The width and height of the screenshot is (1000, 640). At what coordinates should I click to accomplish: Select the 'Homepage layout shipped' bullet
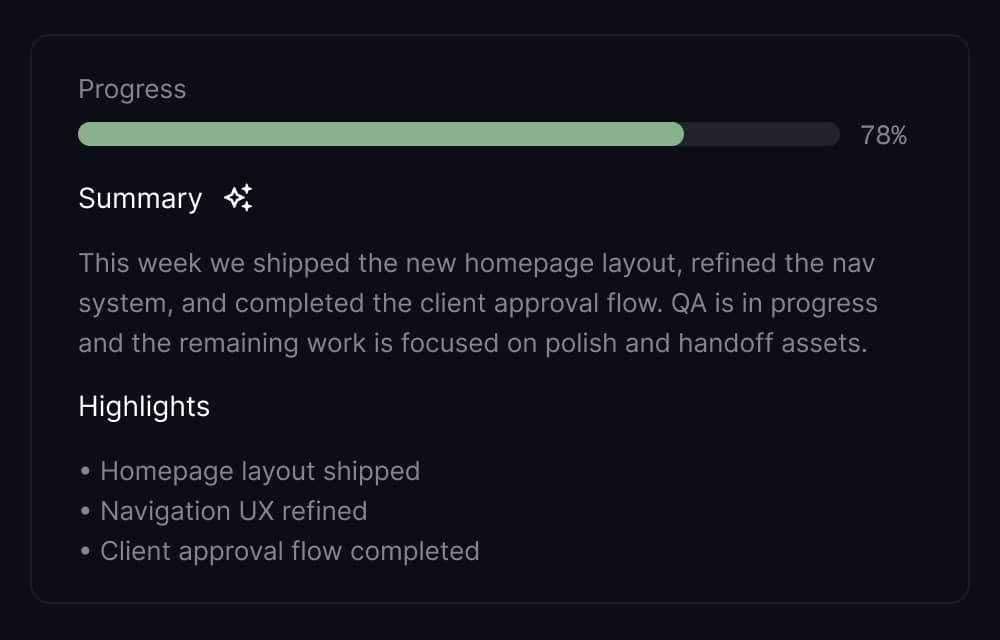point(260,470)
